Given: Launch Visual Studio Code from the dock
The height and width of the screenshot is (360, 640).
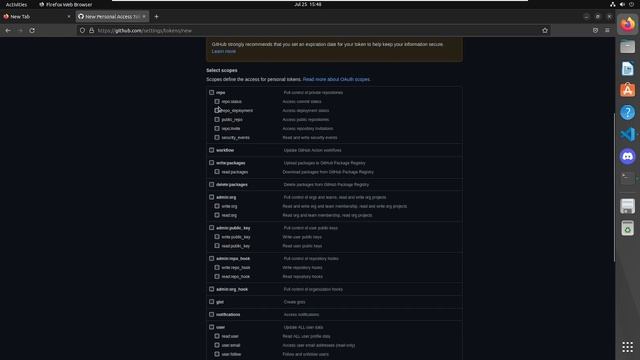Looking at the screenshot, I should click(627, 134).
